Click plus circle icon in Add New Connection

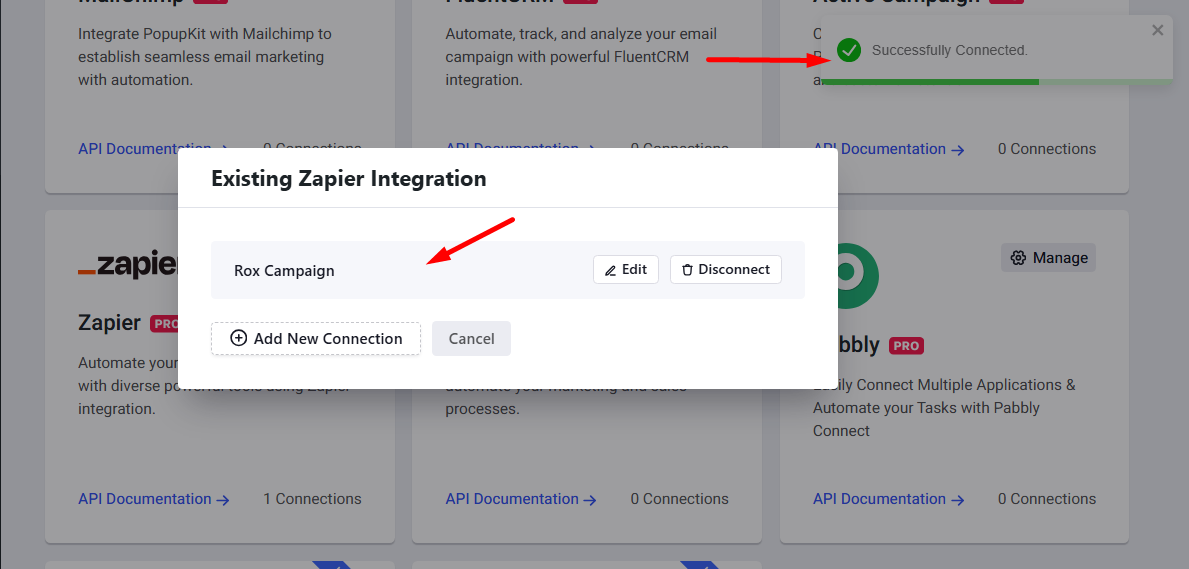click(238, 338)
